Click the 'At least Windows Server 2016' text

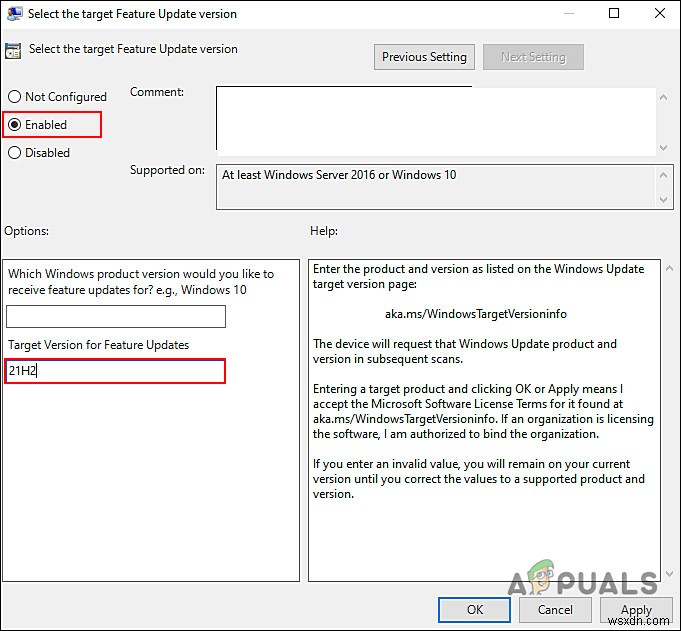pyautogui.click(x=339, y=175)
